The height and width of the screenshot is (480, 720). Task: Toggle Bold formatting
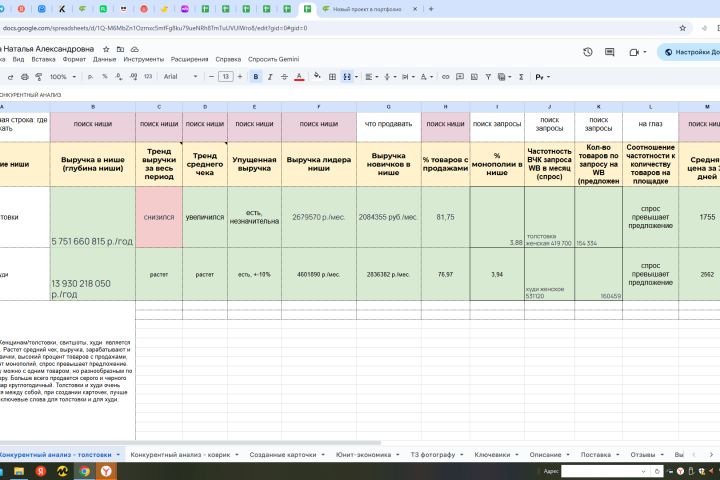(x=256, y=77)
